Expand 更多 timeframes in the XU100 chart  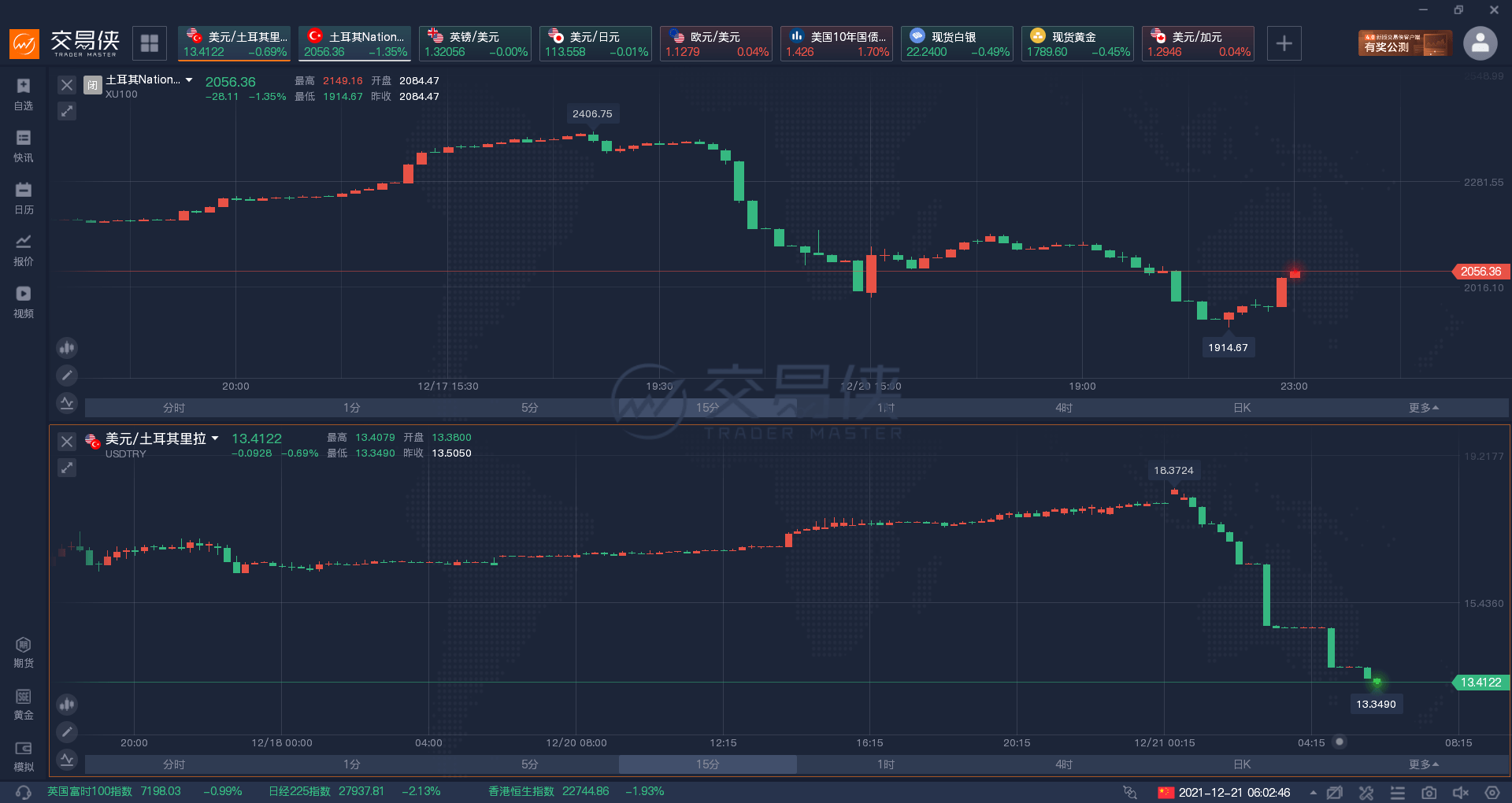pos(1424,408)
